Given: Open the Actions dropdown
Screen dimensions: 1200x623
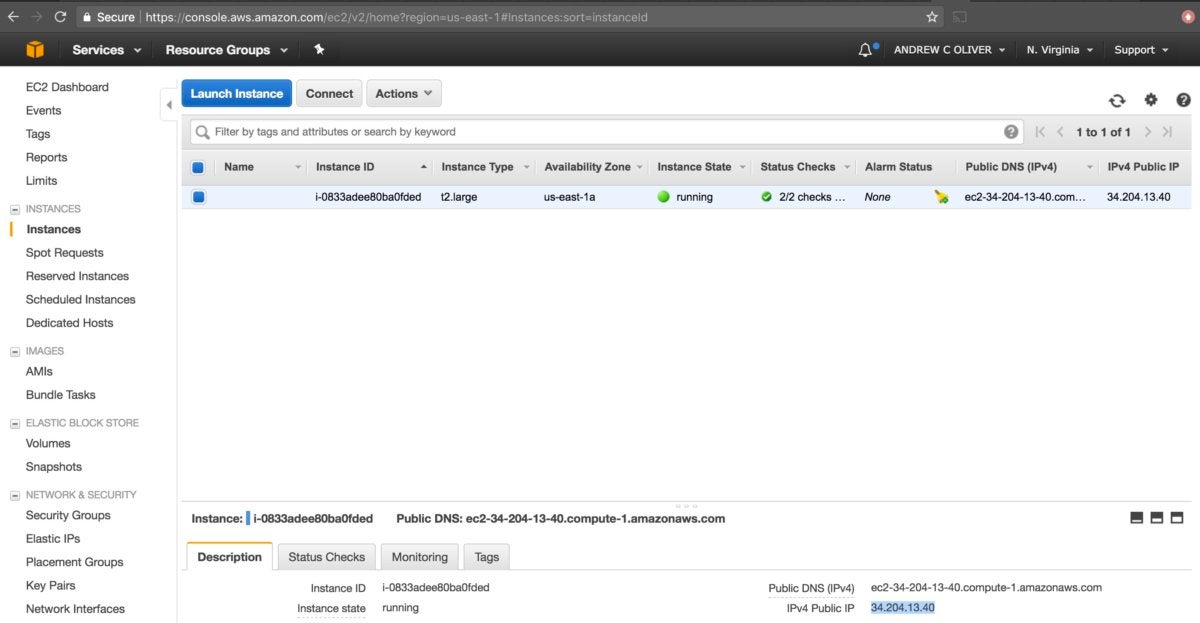Looking at the screenshot, I should pos(404,94).
